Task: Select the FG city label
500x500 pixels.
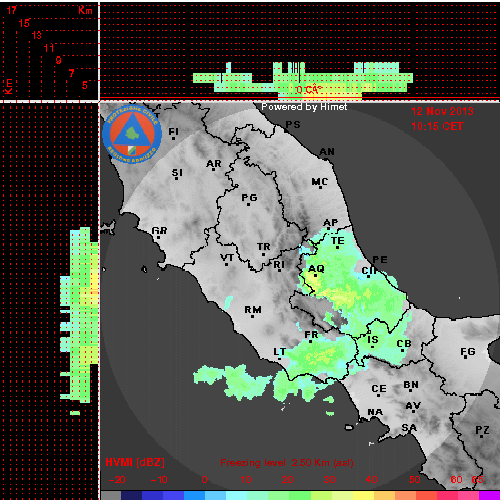Action: click(468, 351)
